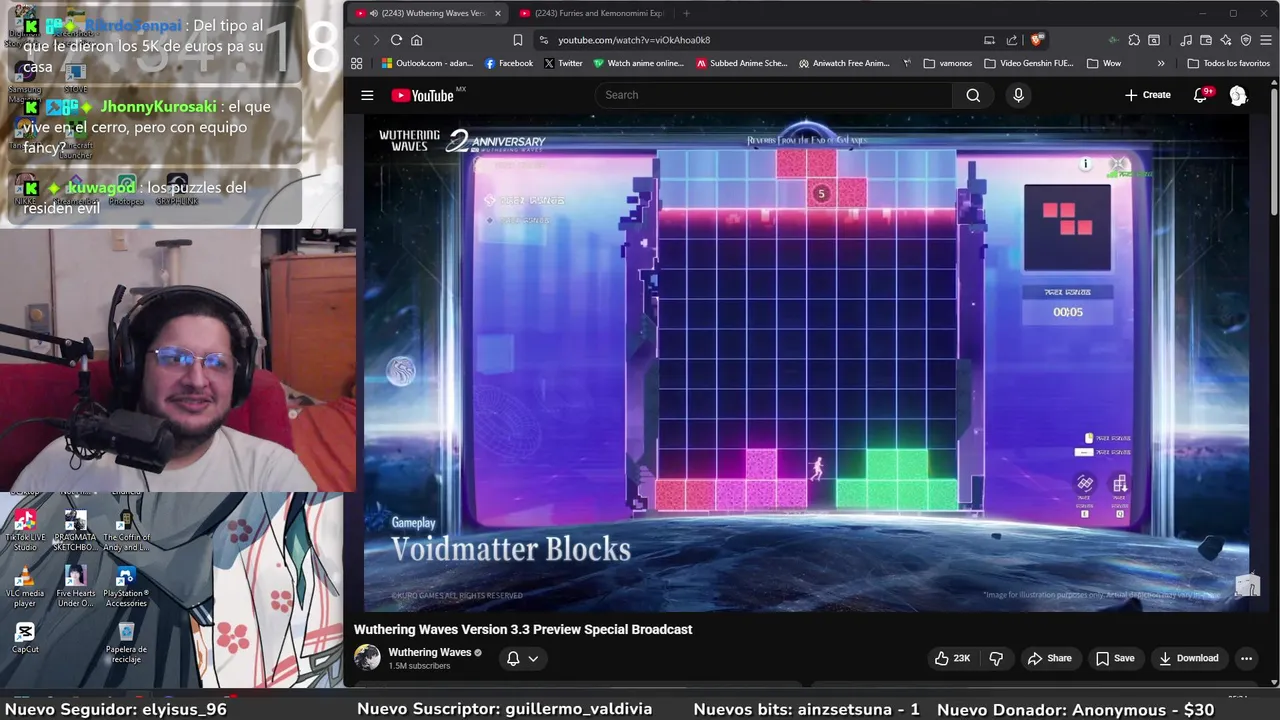The image size is (1280, 720).
Task: Open Leo AI sparkle icon in toolbar
Action: (1226, 40)
